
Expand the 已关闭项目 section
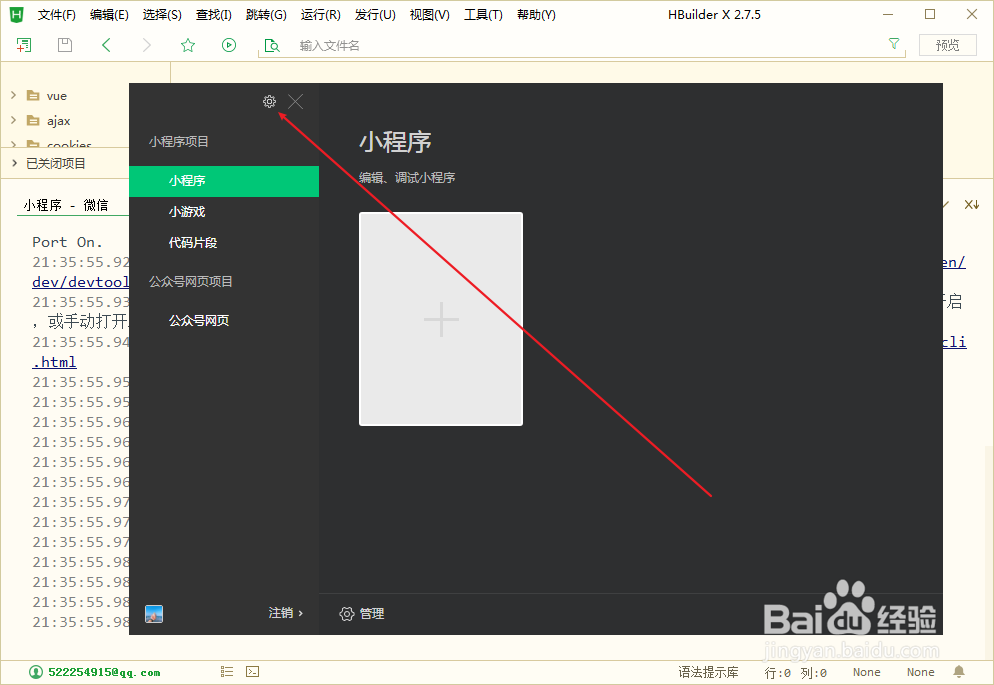click(x=14, y=163)
